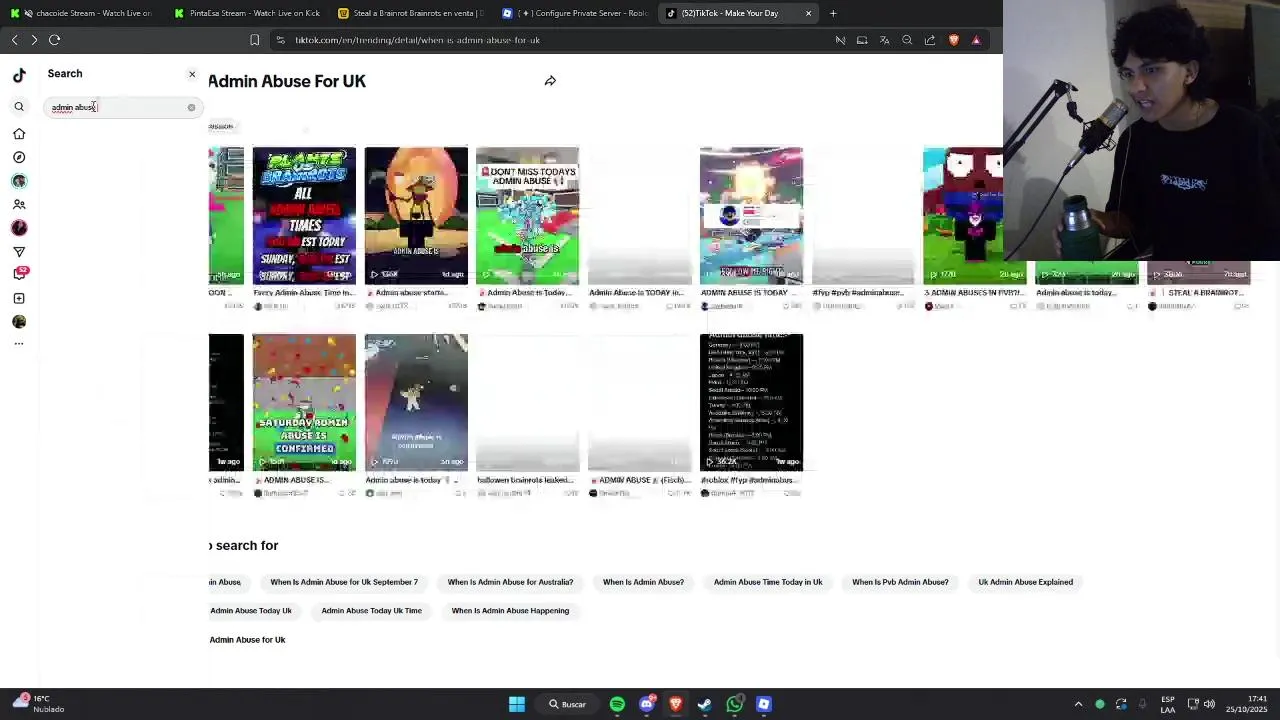Click the When Is Pvb Admin Abuse? link
The image size is (1280, 720).
(900, 582)
